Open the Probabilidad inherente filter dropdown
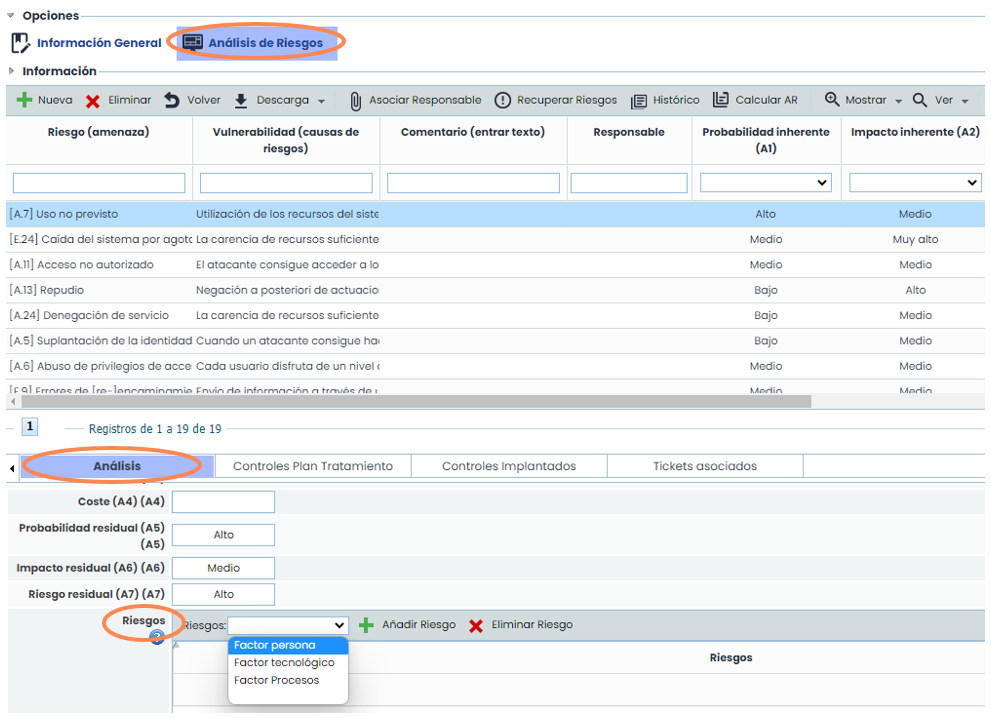991x718 pixels. [766, 183]
